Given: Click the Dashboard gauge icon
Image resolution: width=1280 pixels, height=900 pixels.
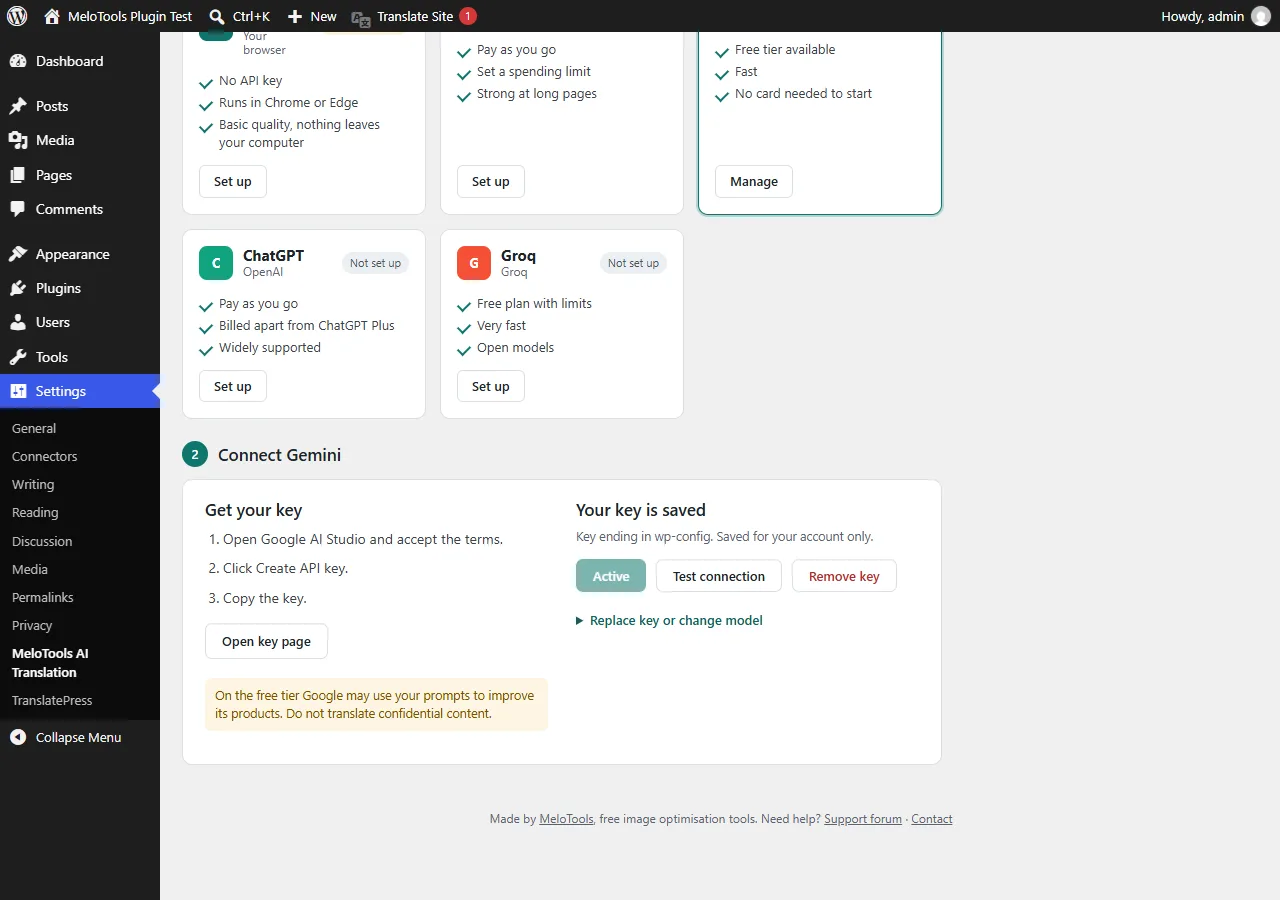Looking at the screenshot, I should 18,61.
